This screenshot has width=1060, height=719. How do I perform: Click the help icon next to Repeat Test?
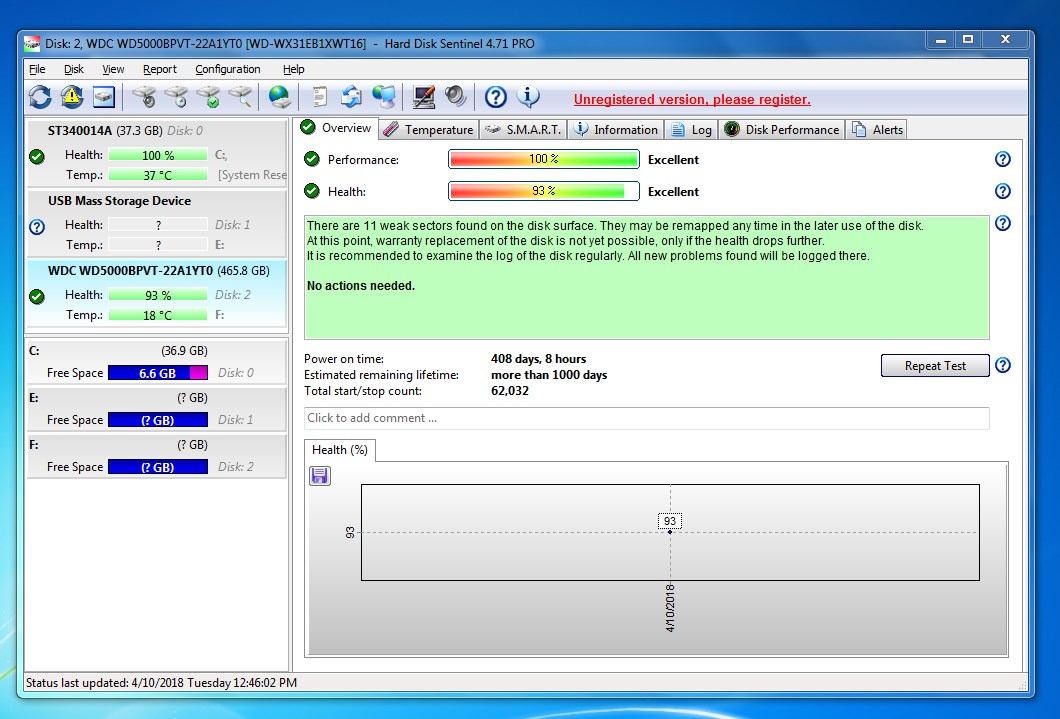pos(1003,365)
